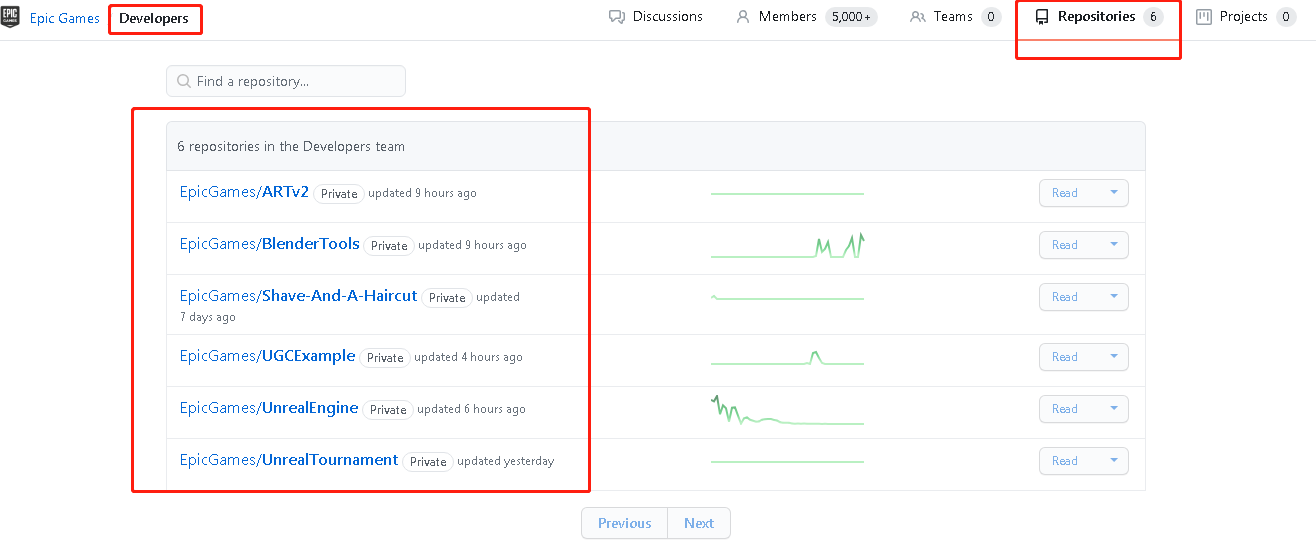
Task: Open Read permission dropdown for UGCExample
Action: click(1084, 357)
